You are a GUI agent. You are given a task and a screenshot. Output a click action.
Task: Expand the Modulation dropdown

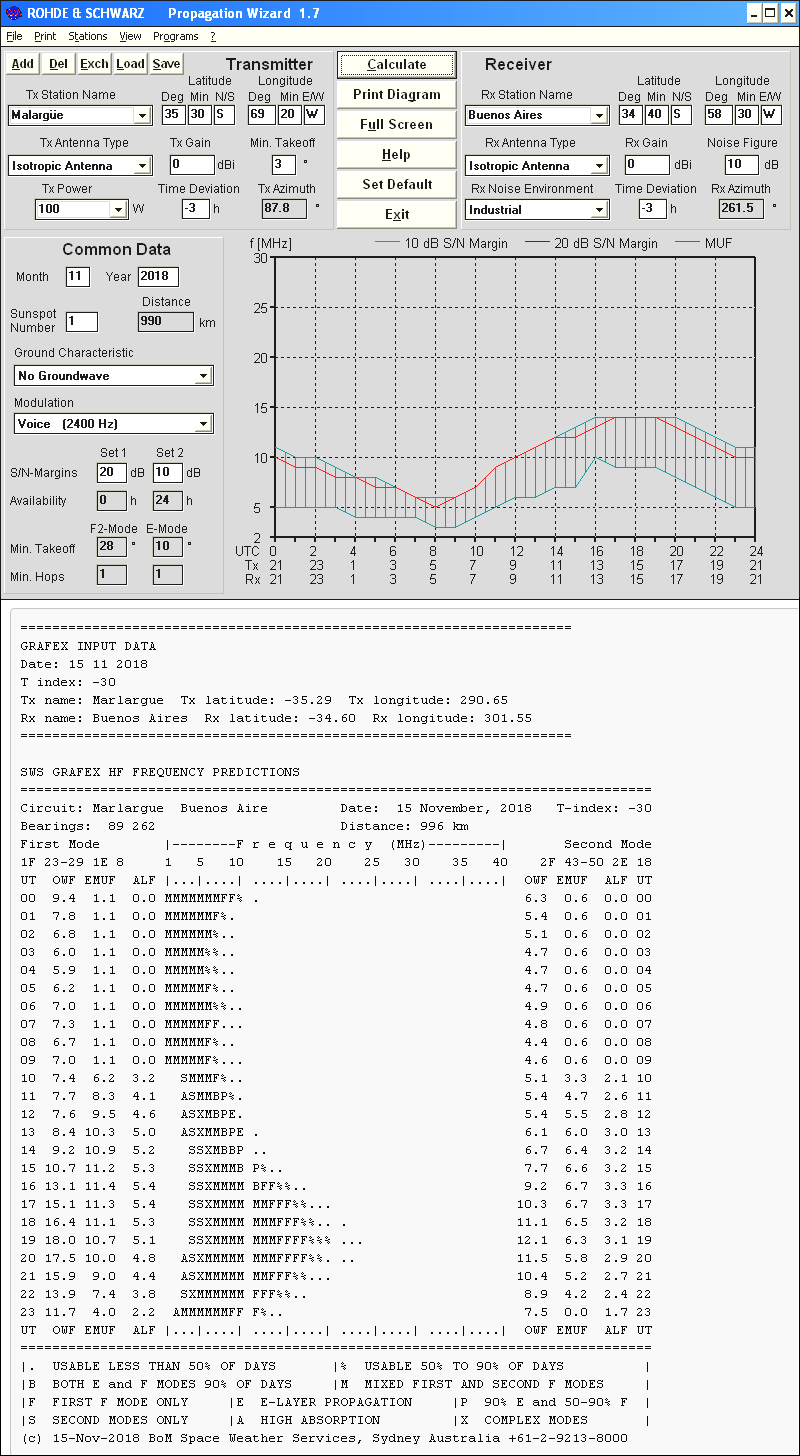pyautogui.click(x=204, y=424)
